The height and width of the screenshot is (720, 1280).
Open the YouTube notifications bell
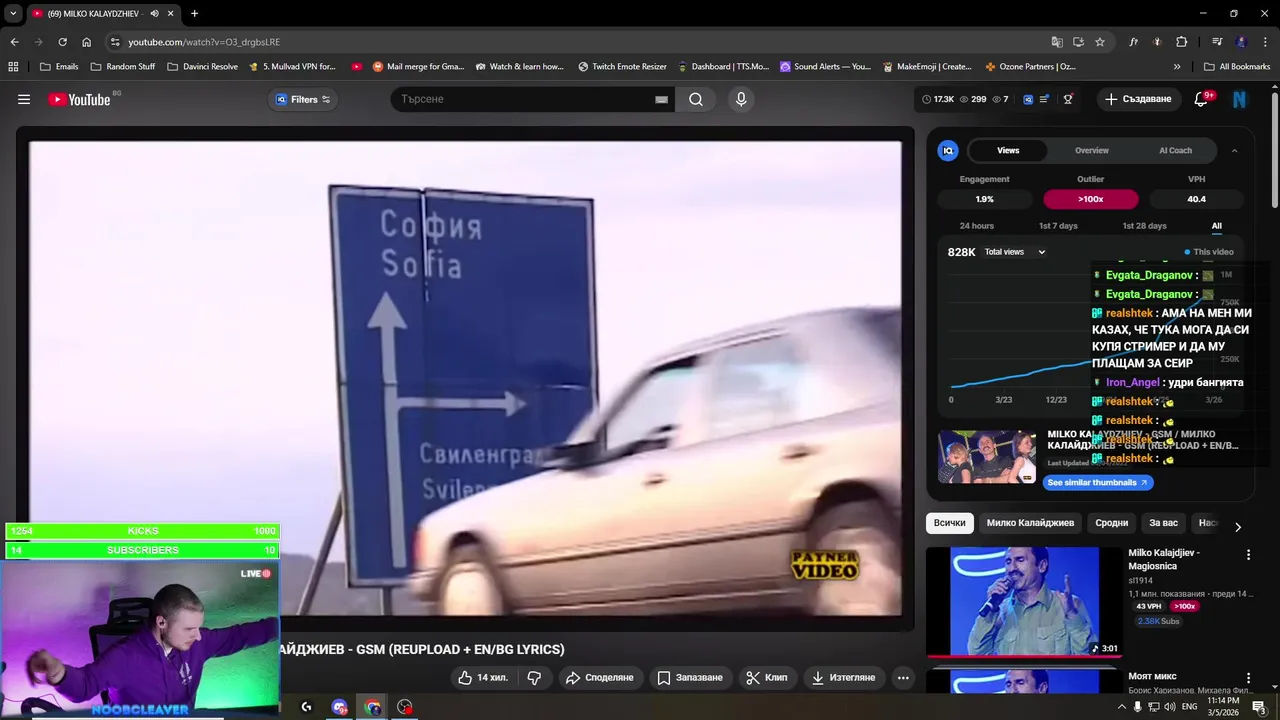coord(1202,99)
